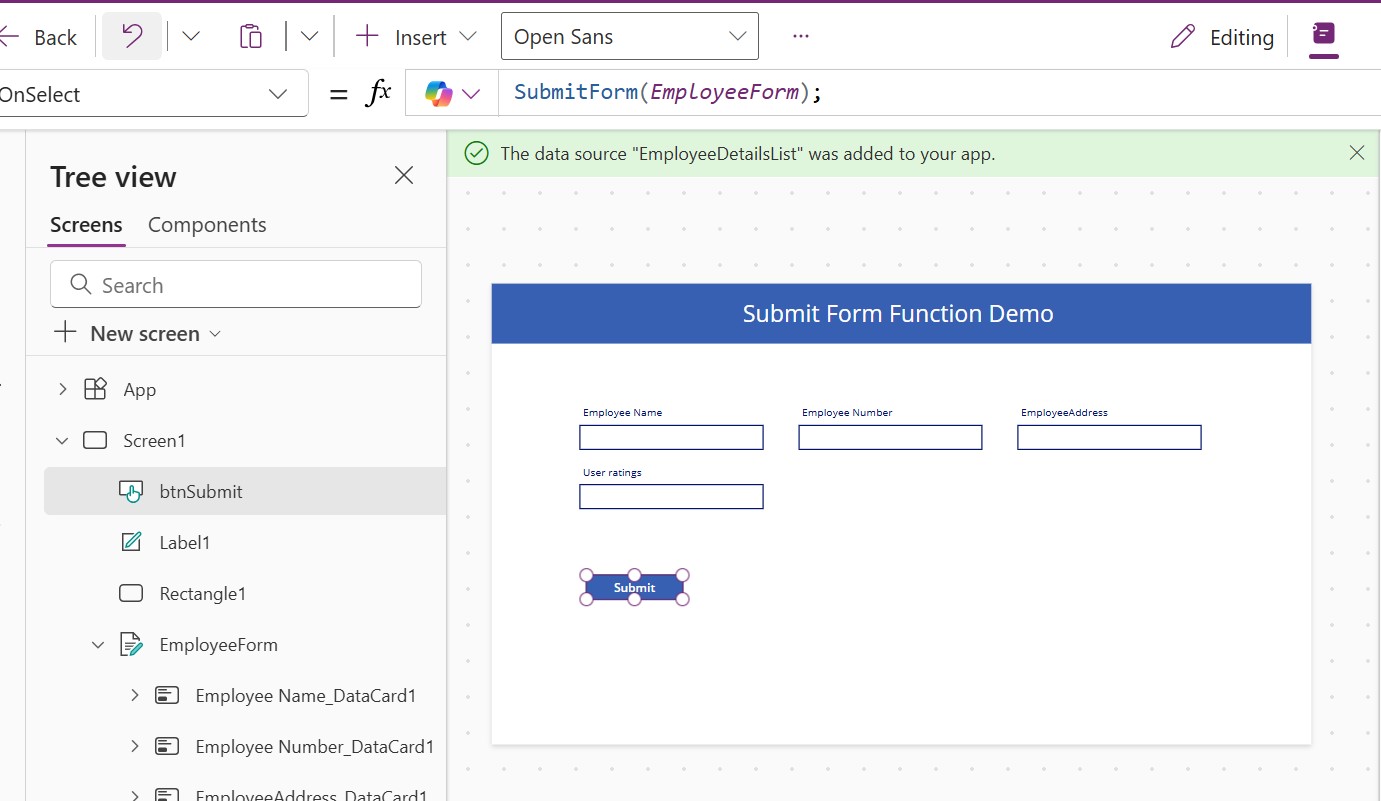Click the Undo arrow icon

(x=132, y=37)
